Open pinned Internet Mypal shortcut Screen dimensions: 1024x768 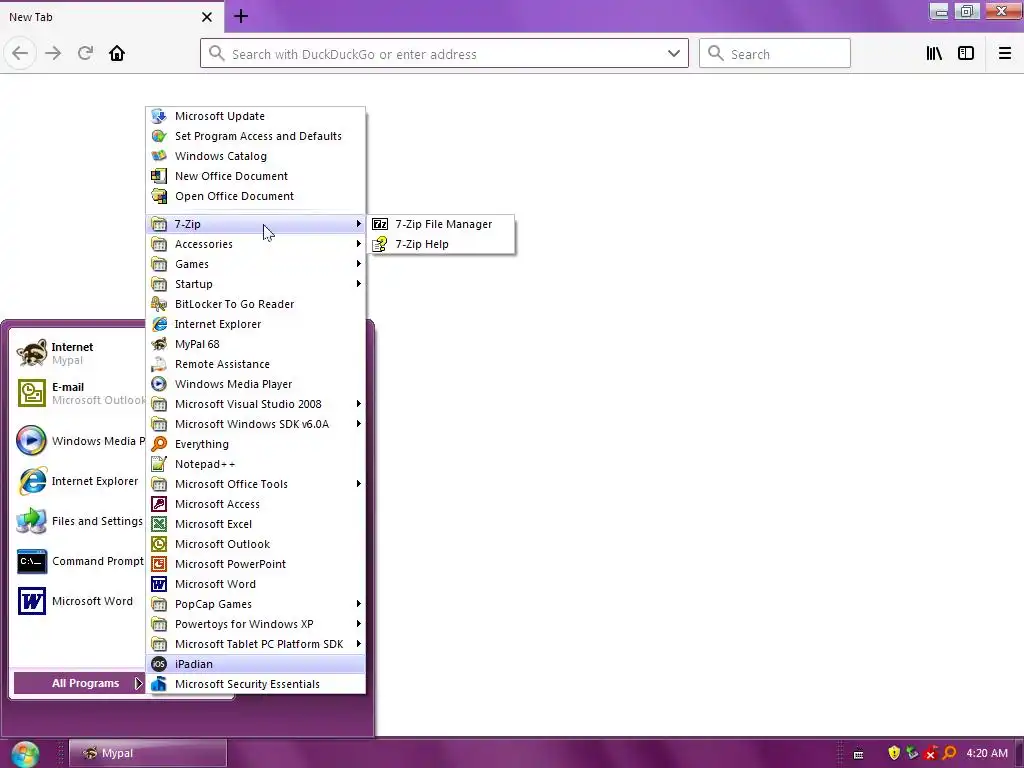[x=78, y=353]
